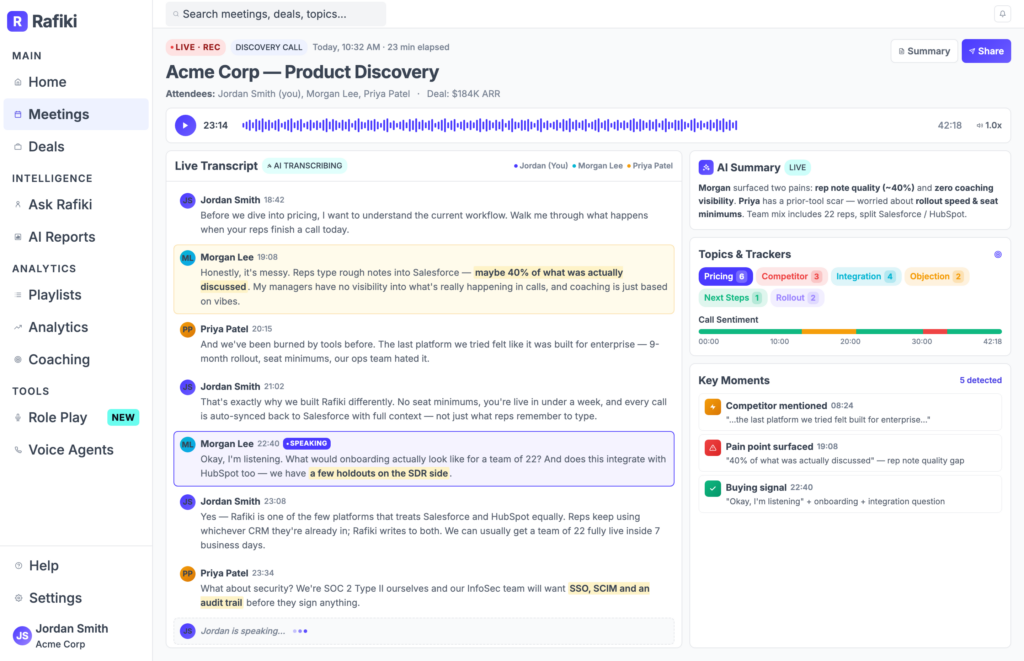Click Morgan Lee avatar at 22:40
Screen dimensions: 1024x661
(x=187, y=445)
